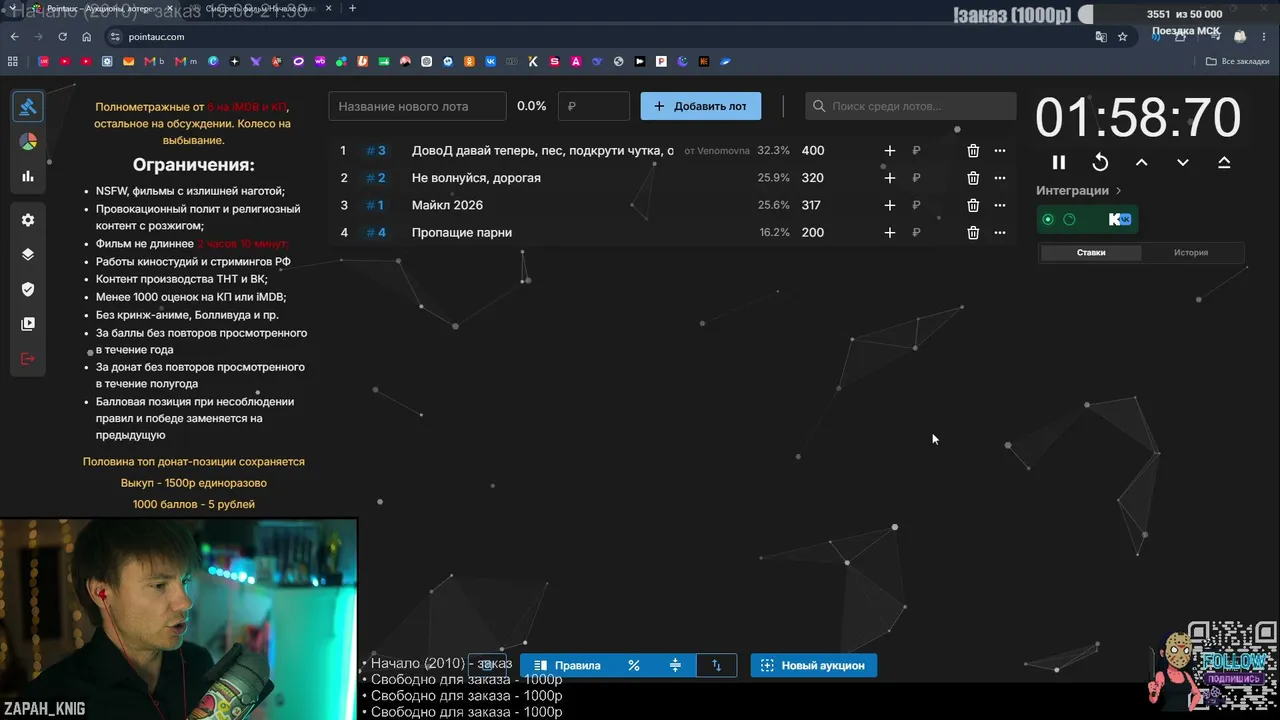The image size is (1280, 720).
Task: Add amount to Пропащие парни lot
Action: click(890, 233)
